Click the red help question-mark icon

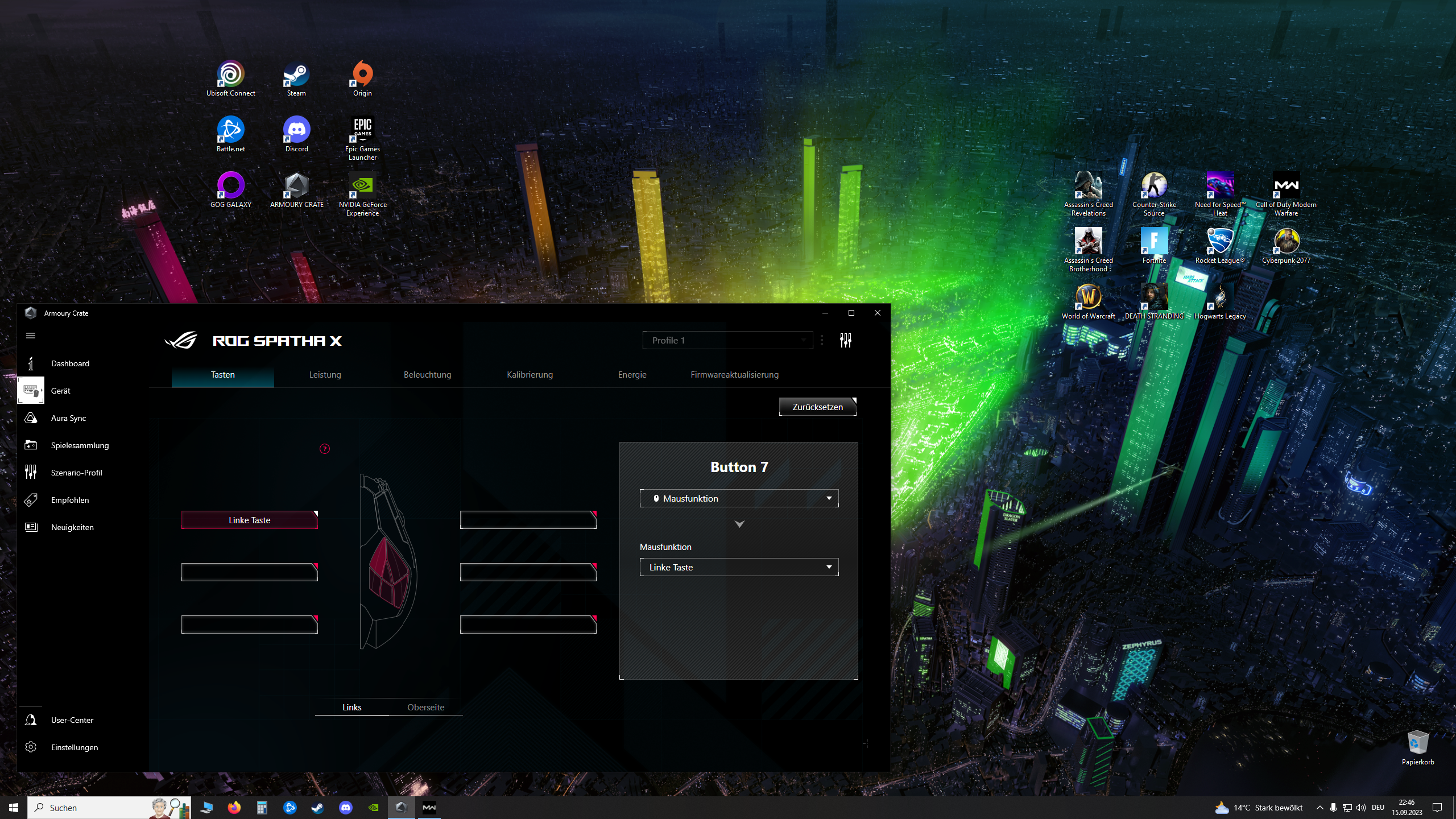click(325, 449)
